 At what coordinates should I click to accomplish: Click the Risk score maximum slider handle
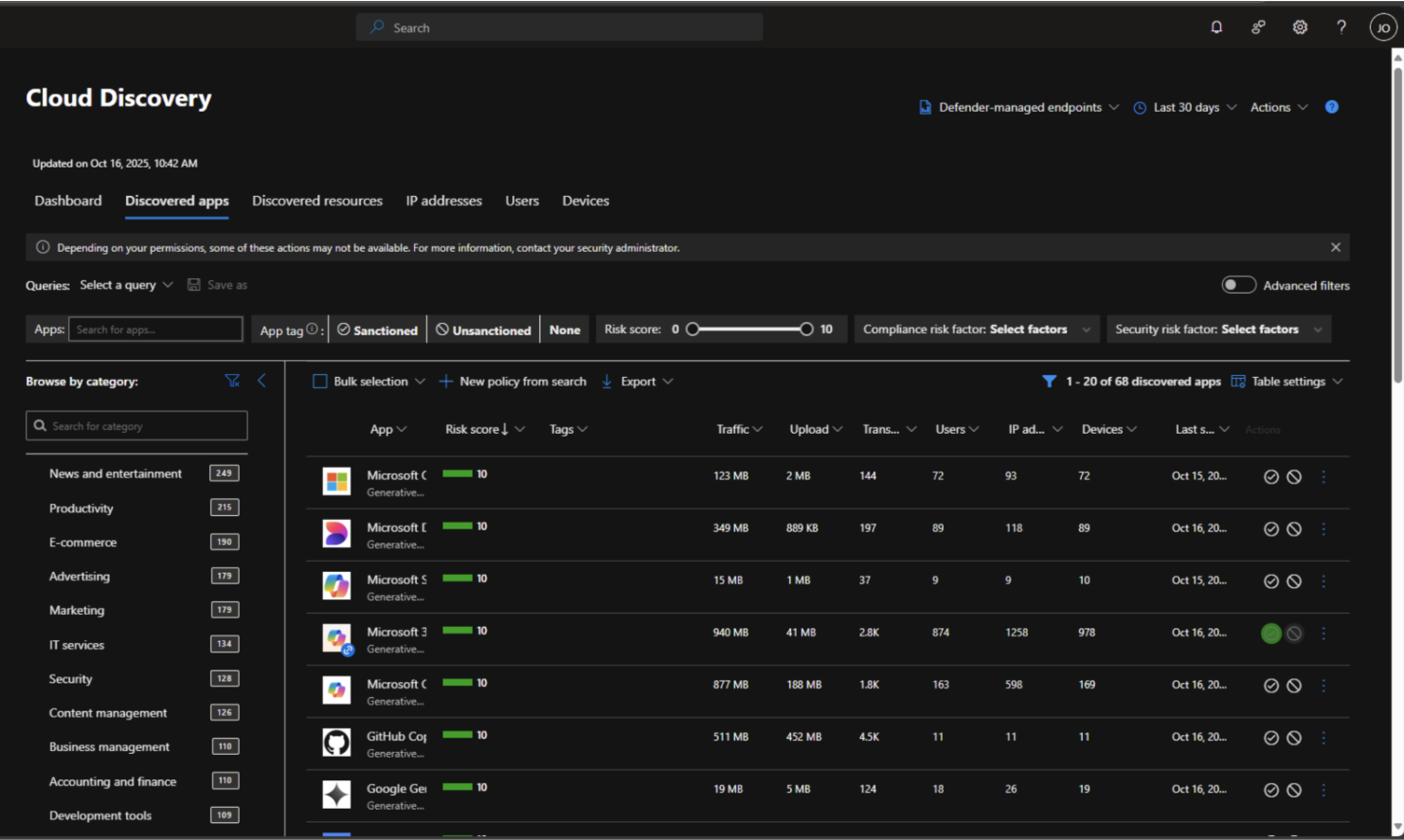[x=806, y=330]
